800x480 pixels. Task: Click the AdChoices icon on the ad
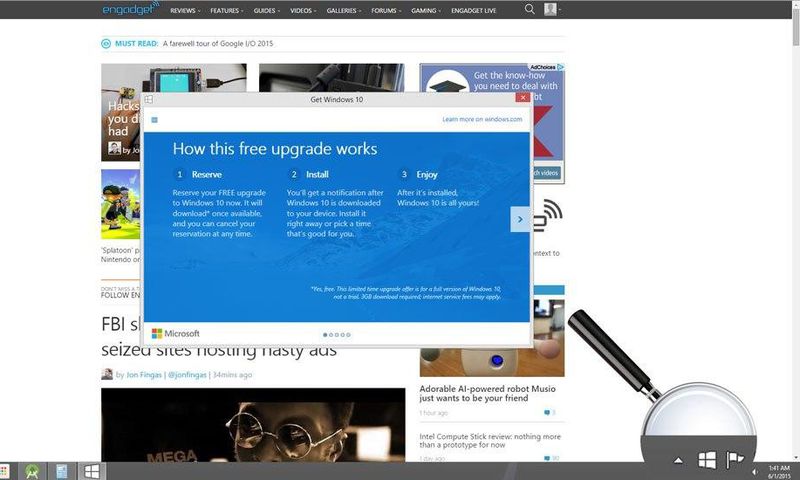coord(560,67)
